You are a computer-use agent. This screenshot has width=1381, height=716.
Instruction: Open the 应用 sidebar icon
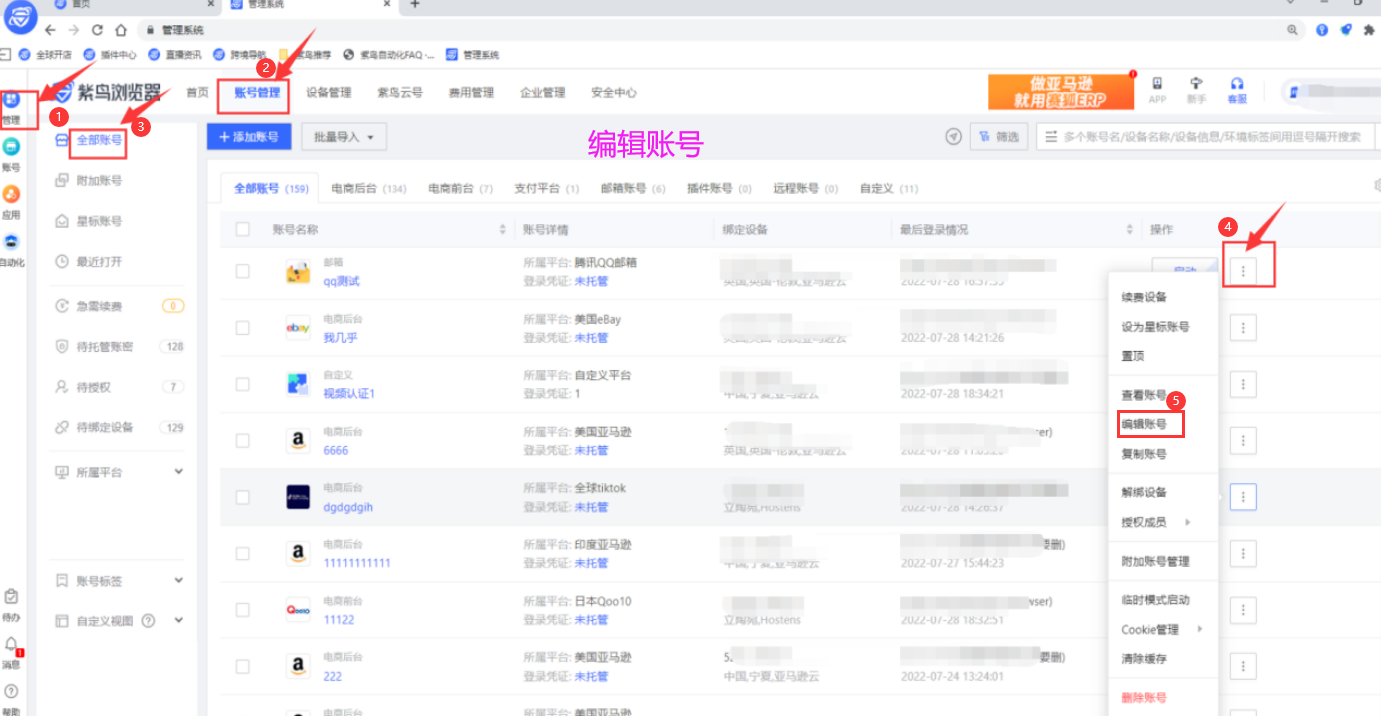coord(11,195)
